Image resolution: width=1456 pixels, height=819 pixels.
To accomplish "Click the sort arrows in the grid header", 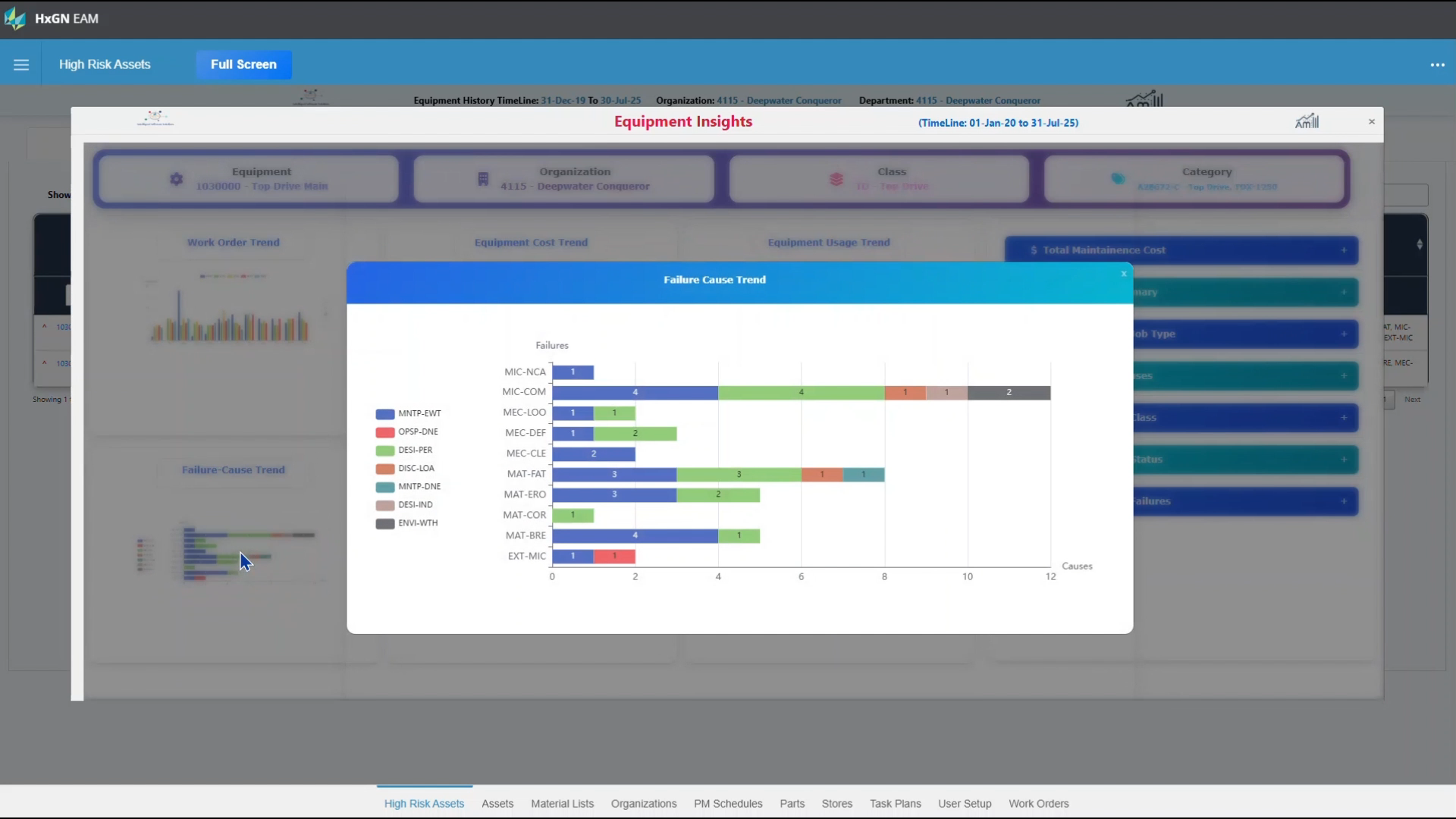I will (1420, 243).
